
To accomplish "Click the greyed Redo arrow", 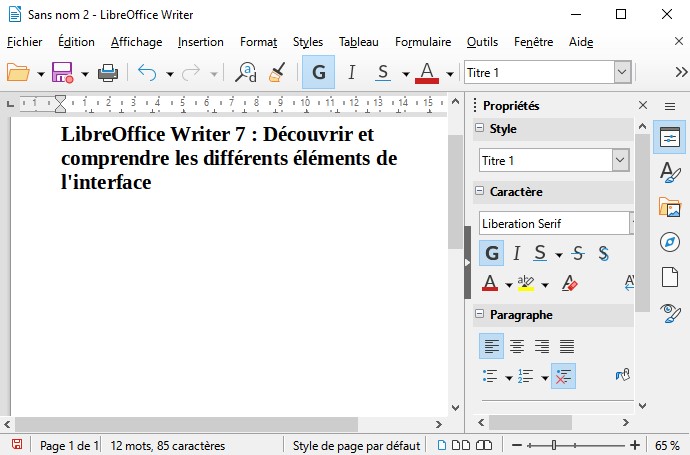I will pos(191,73).
